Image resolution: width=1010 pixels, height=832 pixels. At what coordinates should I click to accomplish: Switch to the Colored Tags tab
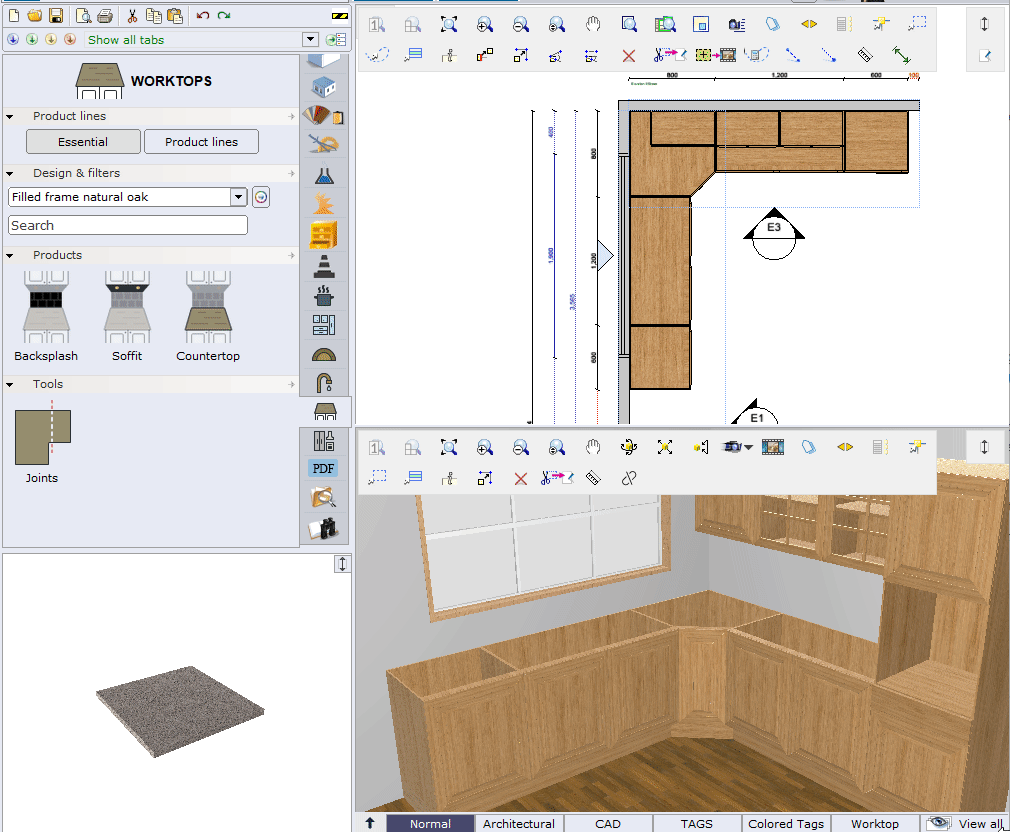tap(786, 824)
